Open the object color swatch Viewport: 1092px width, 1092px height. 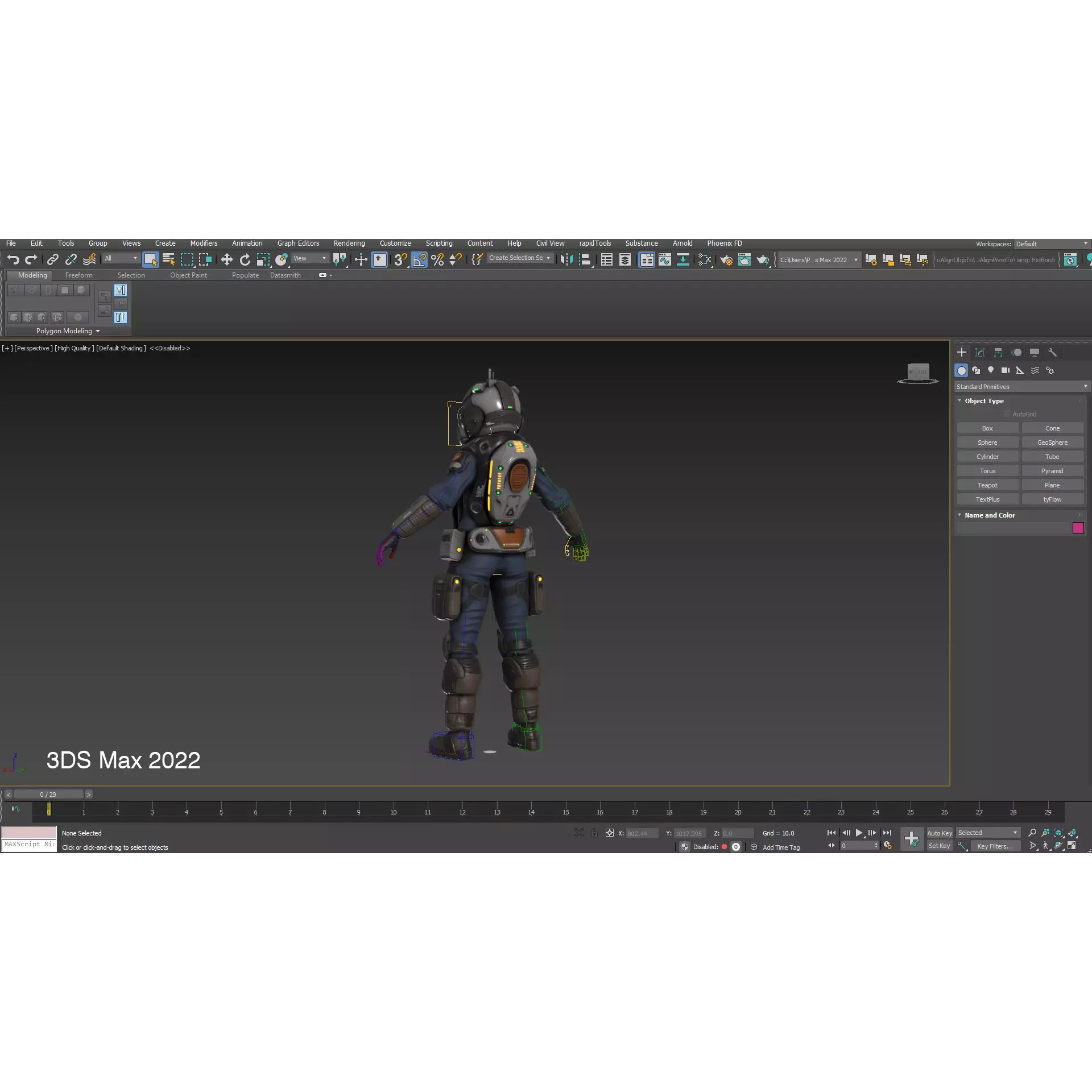[x=1078, y=528]
